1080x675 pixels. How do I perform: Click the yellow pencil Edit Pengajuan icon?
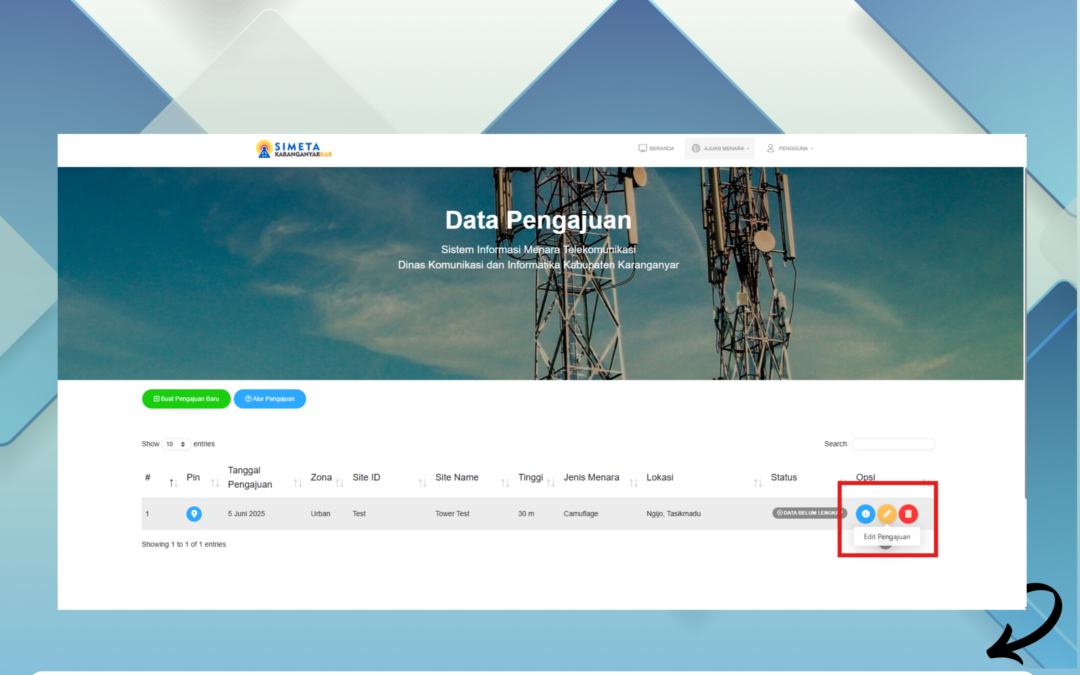886,514
